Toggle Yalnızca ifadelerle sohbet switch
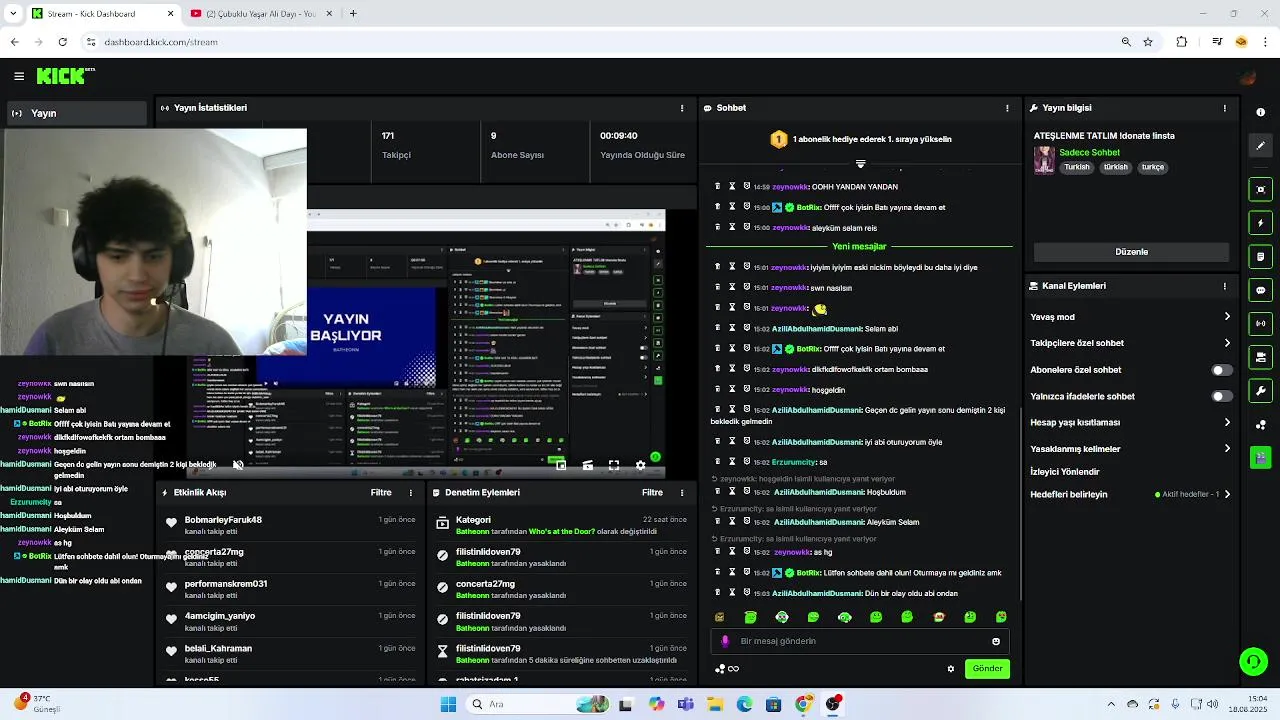 click(x=1221, y=396)
